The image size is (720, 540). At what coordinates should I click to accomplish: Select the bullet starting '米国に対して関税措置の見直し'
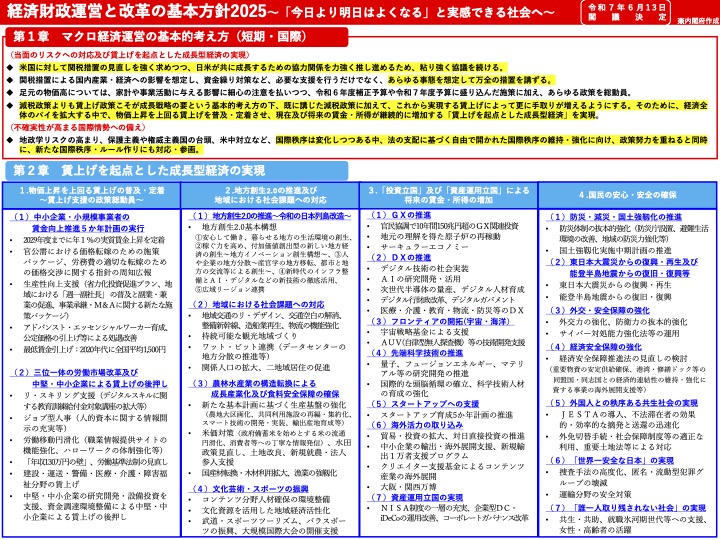[263, 68]
